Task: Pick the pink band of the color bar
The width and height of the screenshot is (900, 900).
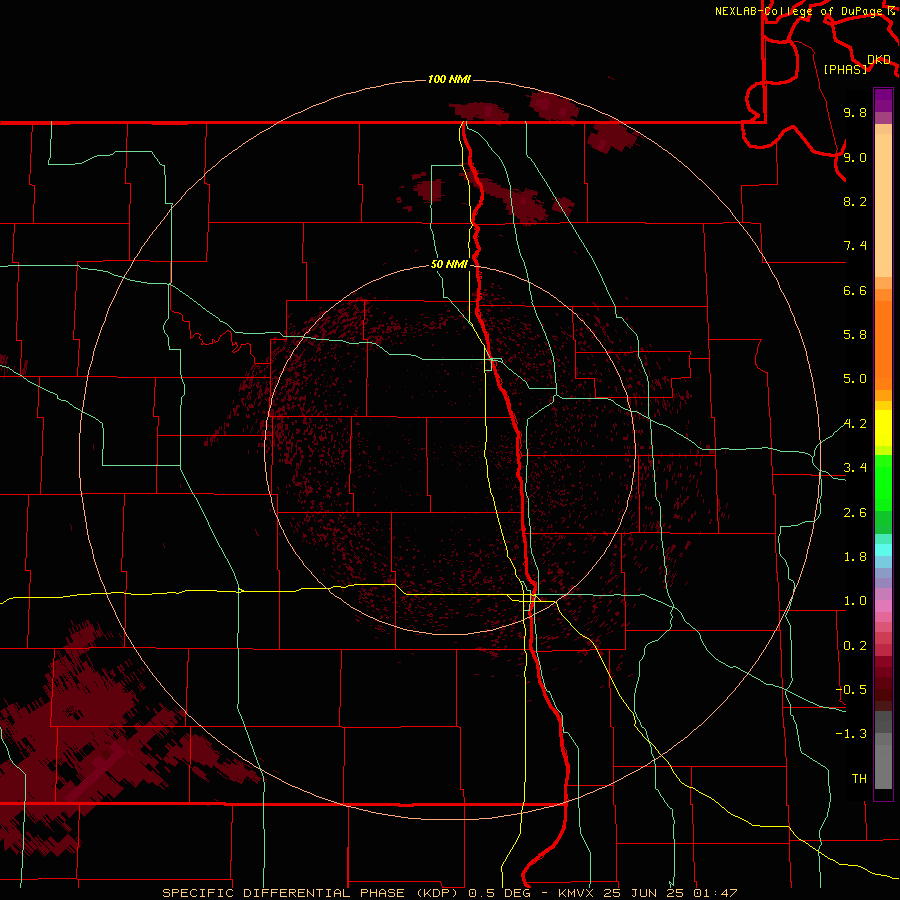Action: (883, 606)
